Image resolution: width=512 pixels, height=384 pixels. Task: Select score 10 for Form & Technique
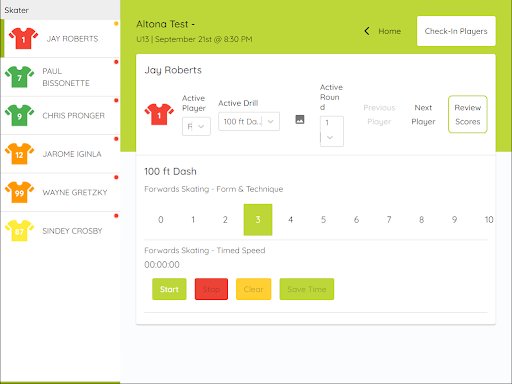489,220
